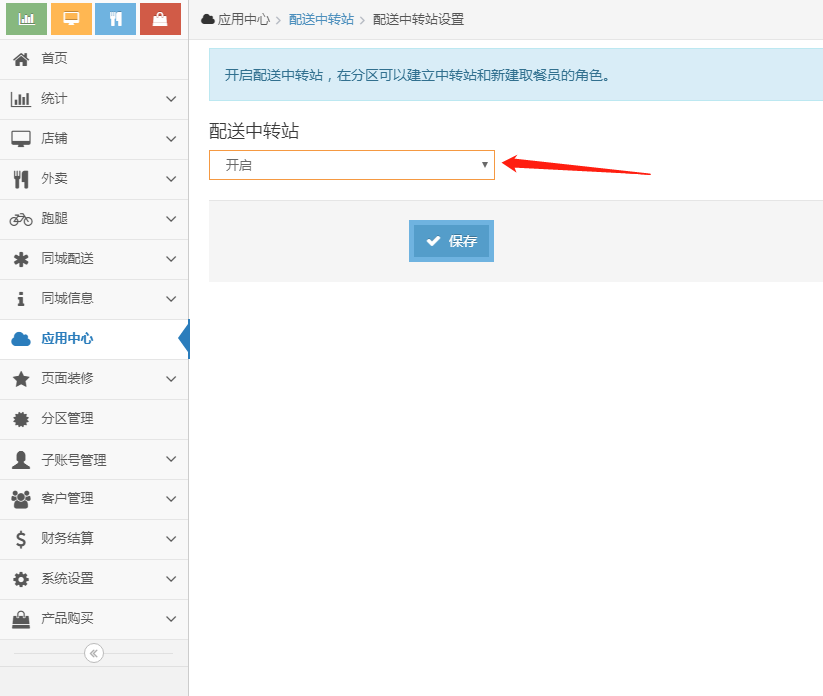Open 分区管理 in the sidebar
The width and height of the screenshot is (823, 696).
(x=67, y=419)
